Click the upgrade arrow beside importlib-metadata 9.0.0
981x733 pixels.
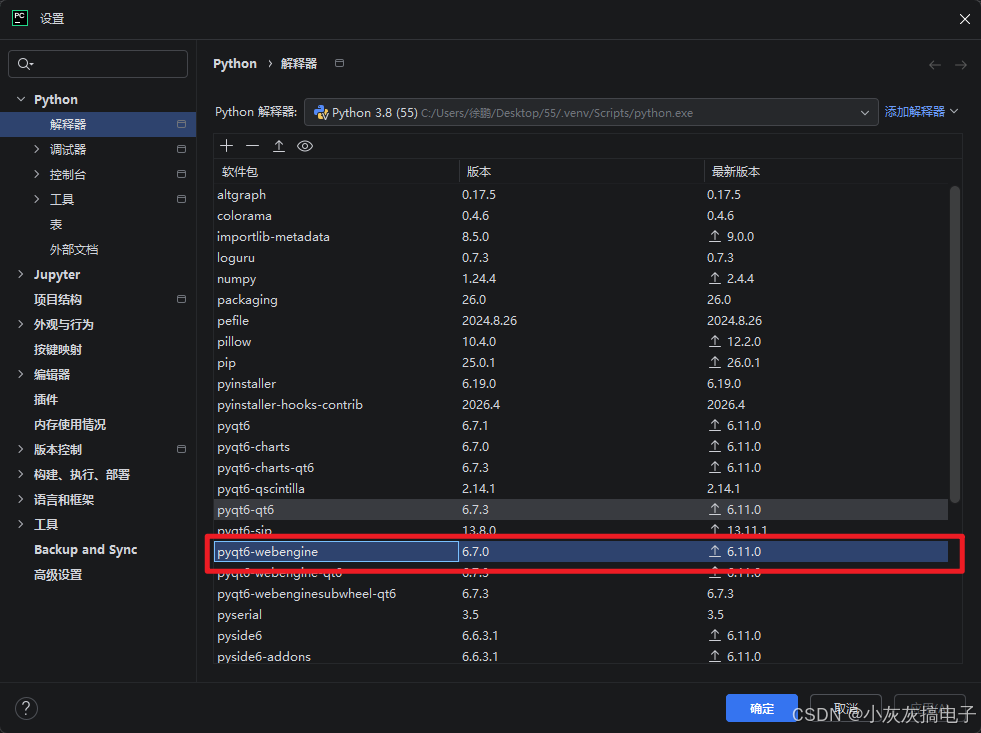pyautogui.click(x=714, y=236)
